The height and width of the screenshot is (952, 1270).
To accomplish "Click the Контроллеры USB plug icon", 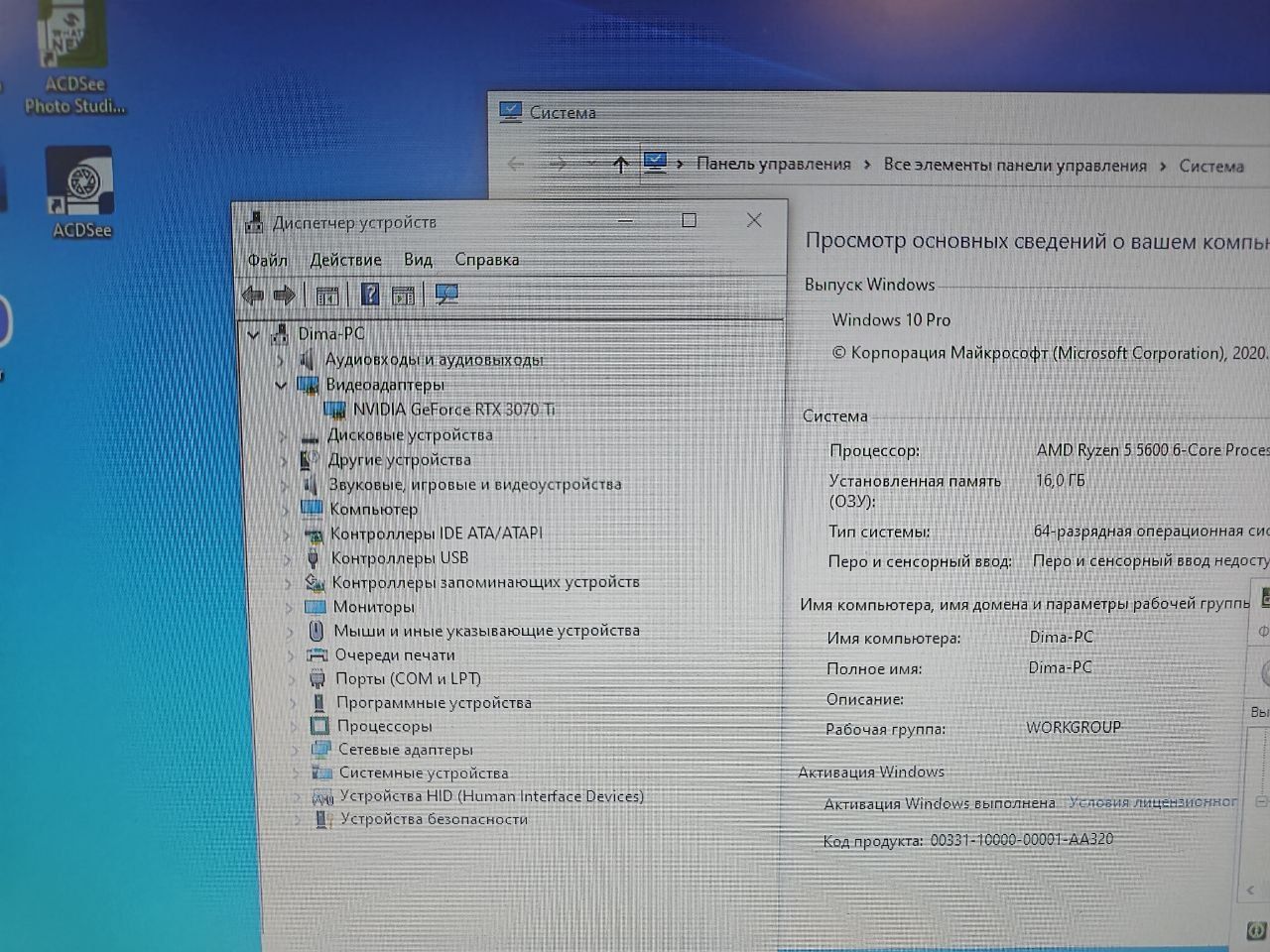I will click(x=313, y=557).
